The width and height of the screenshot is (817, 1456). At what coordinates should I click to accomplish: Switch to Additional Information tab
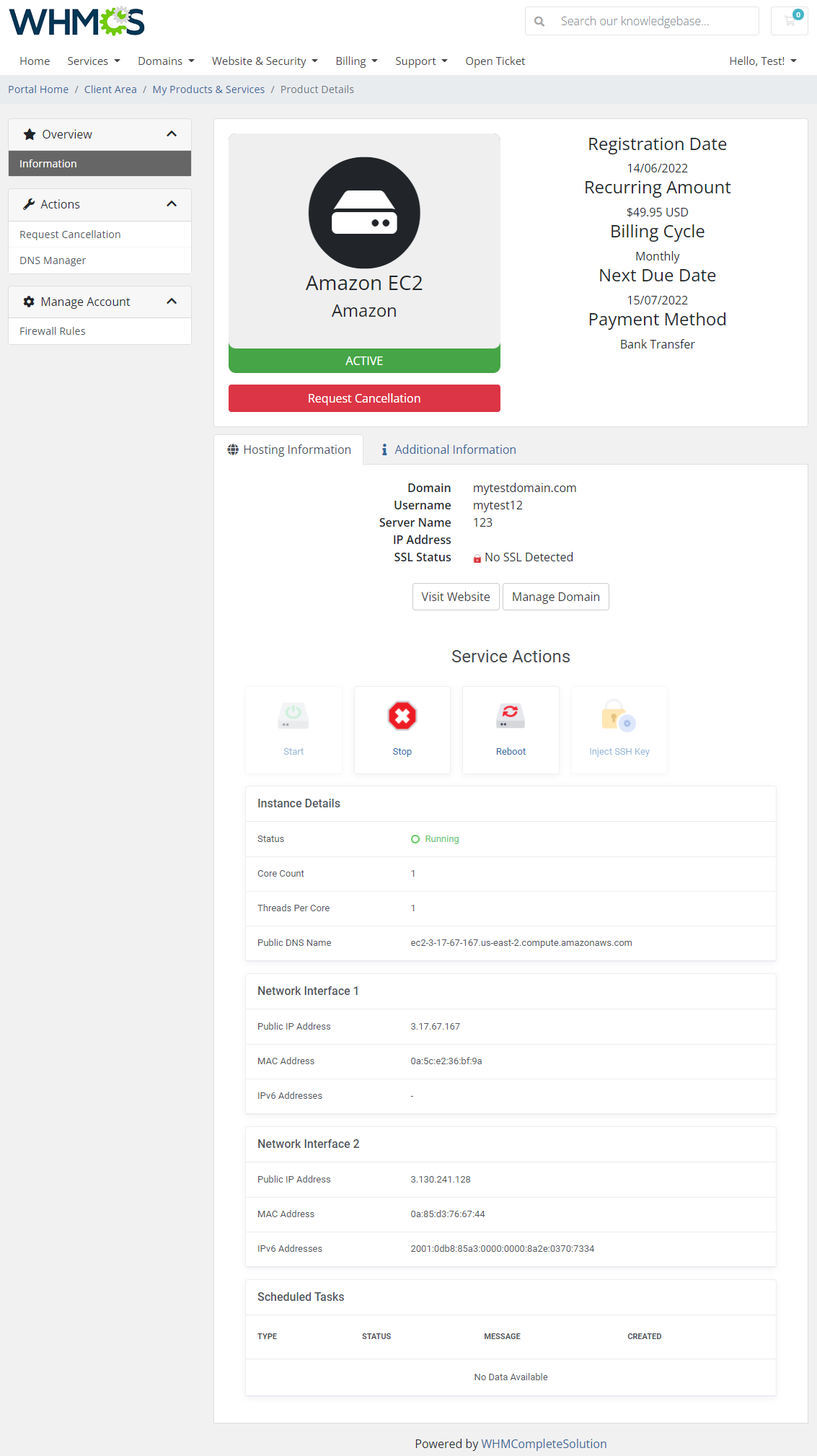click(x=448, y=449)
